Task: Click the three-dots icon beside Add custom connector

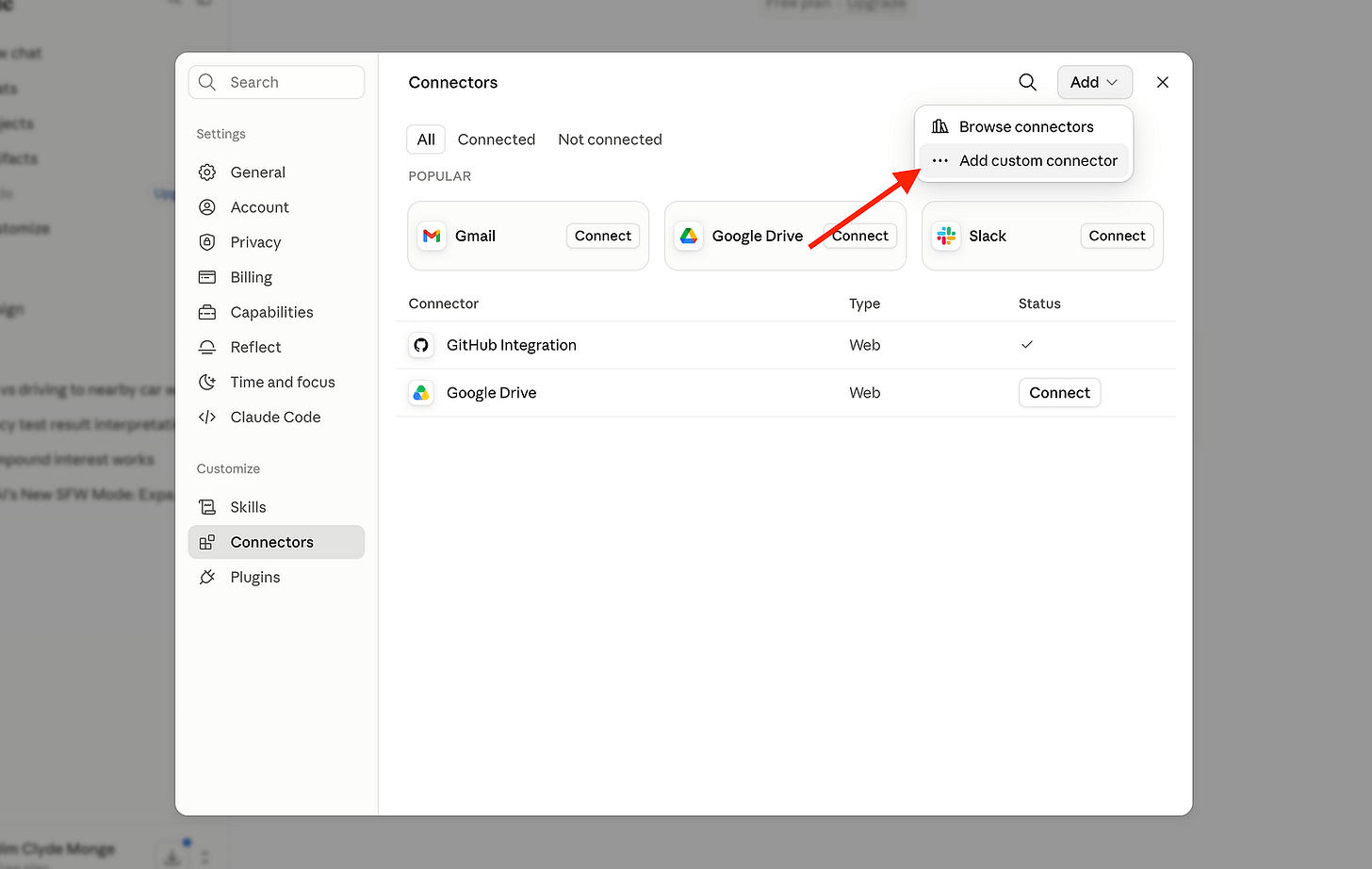Action: (939, 160)
